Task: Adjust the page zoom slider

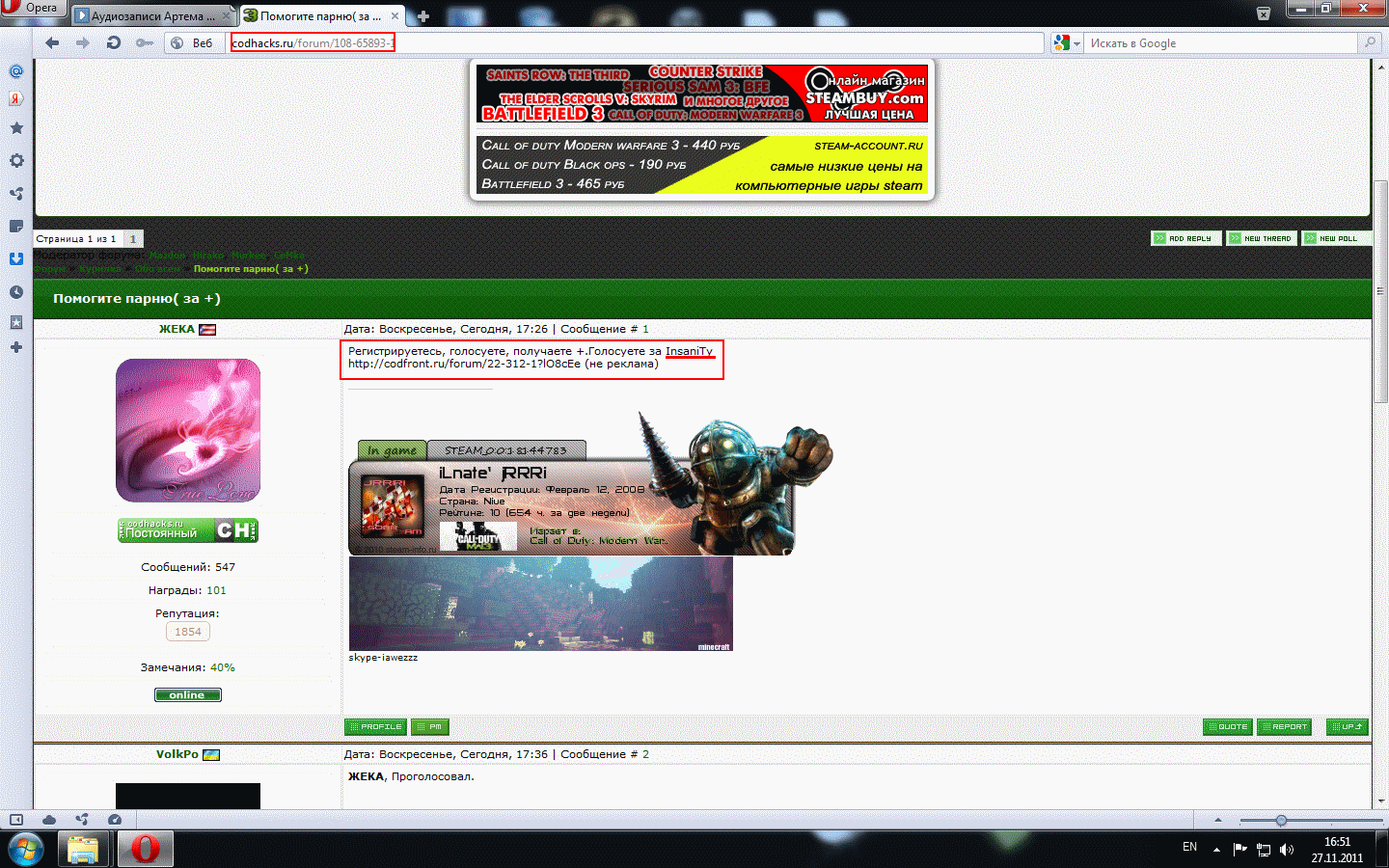Action: tap(1280, 820)
